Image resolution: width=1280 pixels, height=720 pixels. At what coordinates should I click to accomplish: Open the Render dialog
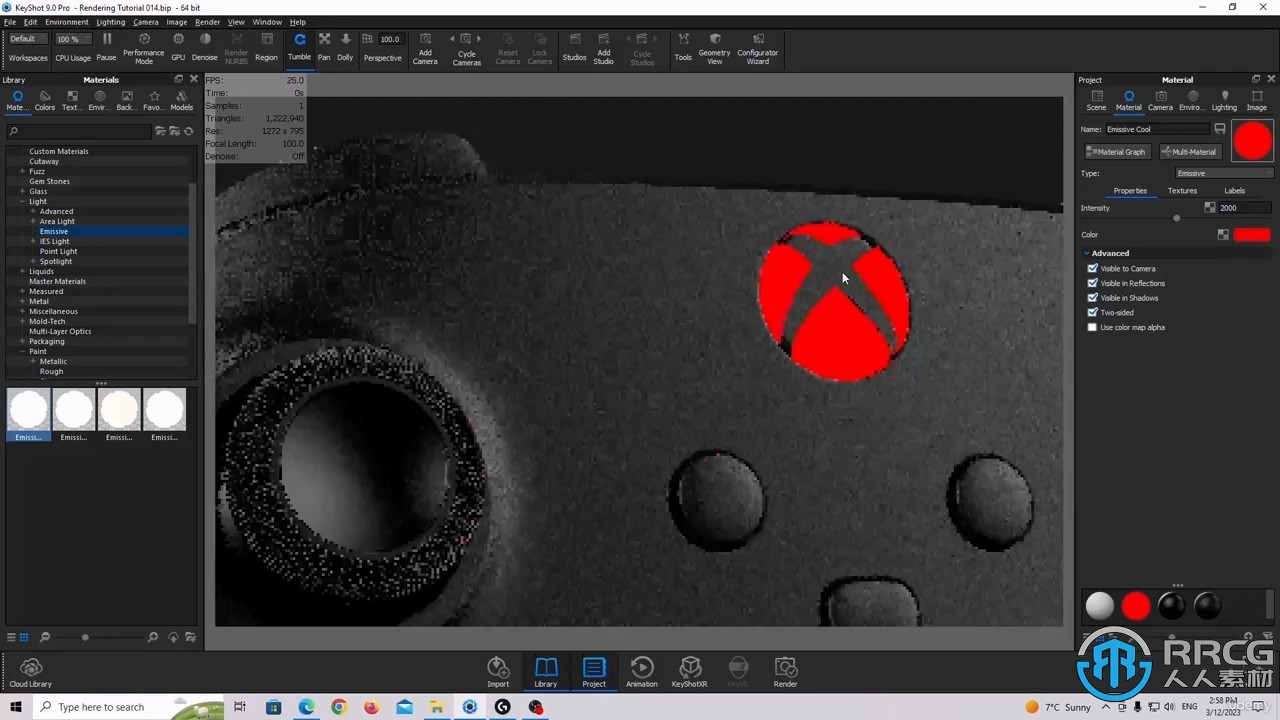coord(785,671)
